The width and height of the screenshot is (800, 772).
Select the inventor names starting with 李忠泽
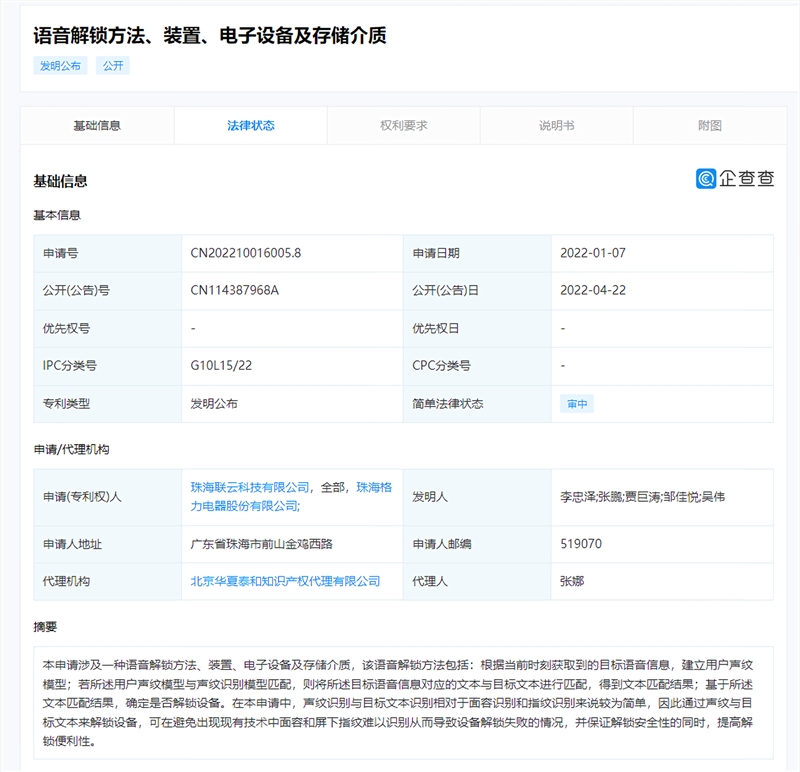coord(642,497)
